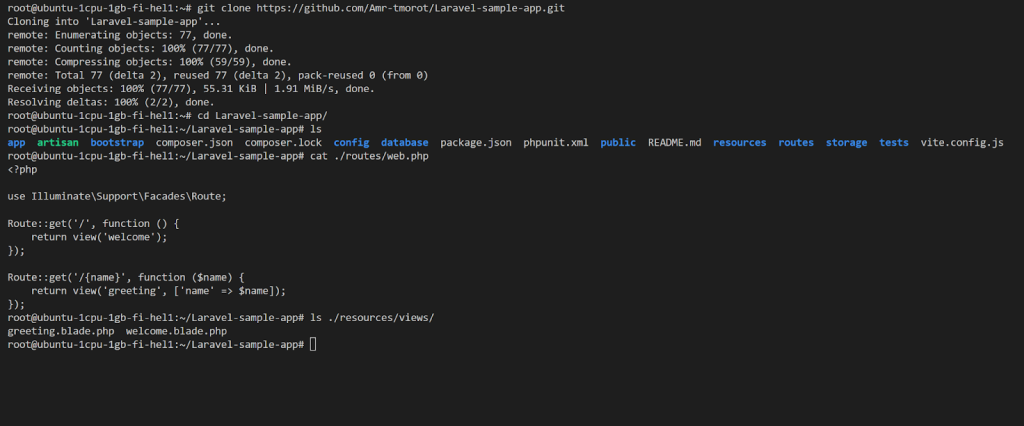This screenshot has width=1024, height=426.
Task: Select the blue public directory name
Action: tap(618, 143)
